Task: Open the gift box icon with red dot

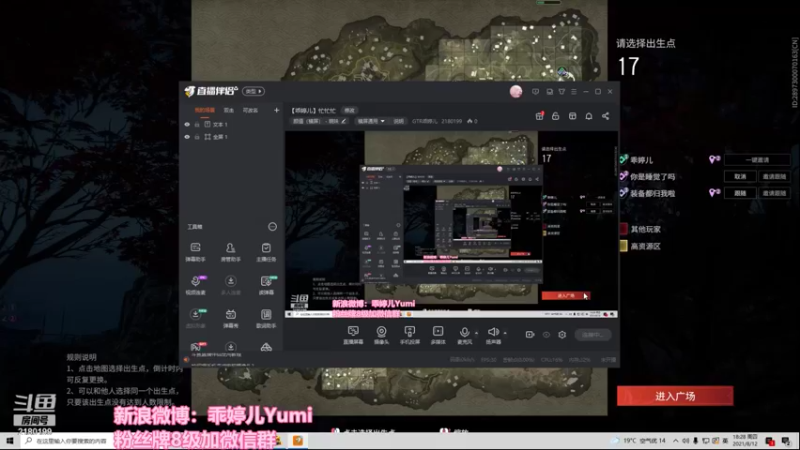Action: pyautogui.click(x=539, y=116)
